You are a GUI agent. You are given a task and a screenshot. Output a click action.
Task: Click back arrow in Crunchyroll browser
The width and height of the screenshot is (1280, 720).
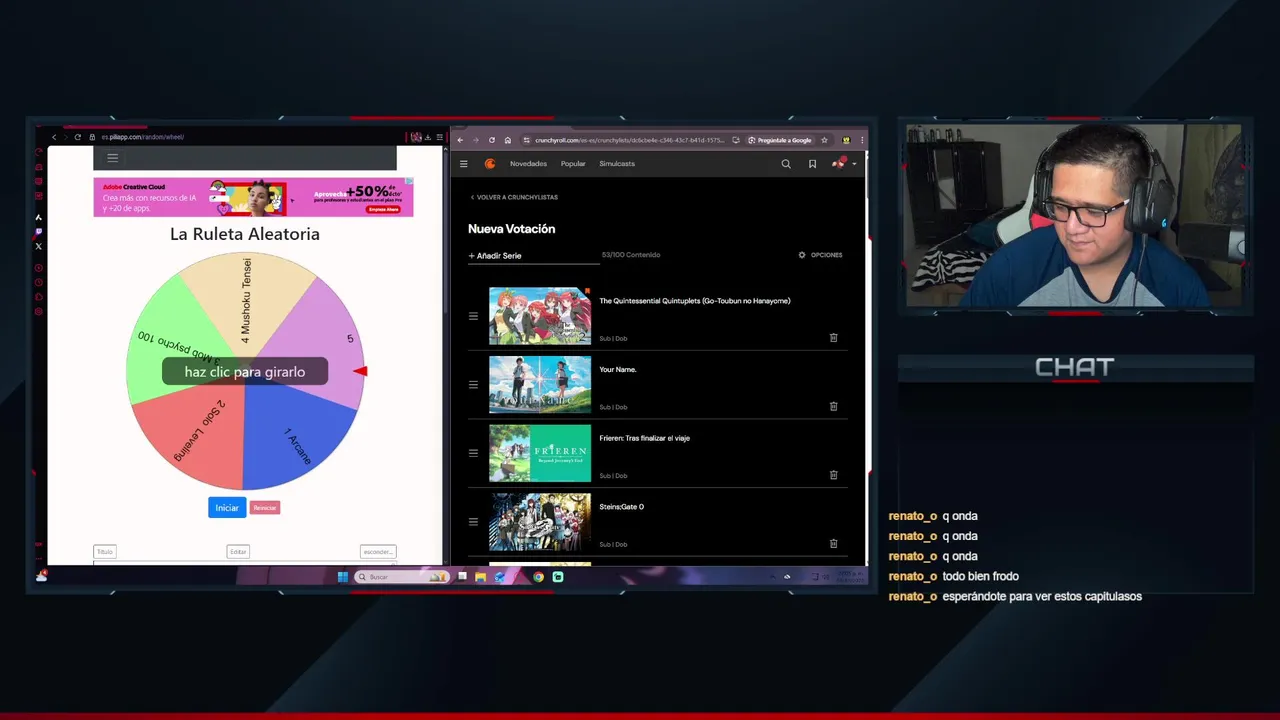(460, 140)
